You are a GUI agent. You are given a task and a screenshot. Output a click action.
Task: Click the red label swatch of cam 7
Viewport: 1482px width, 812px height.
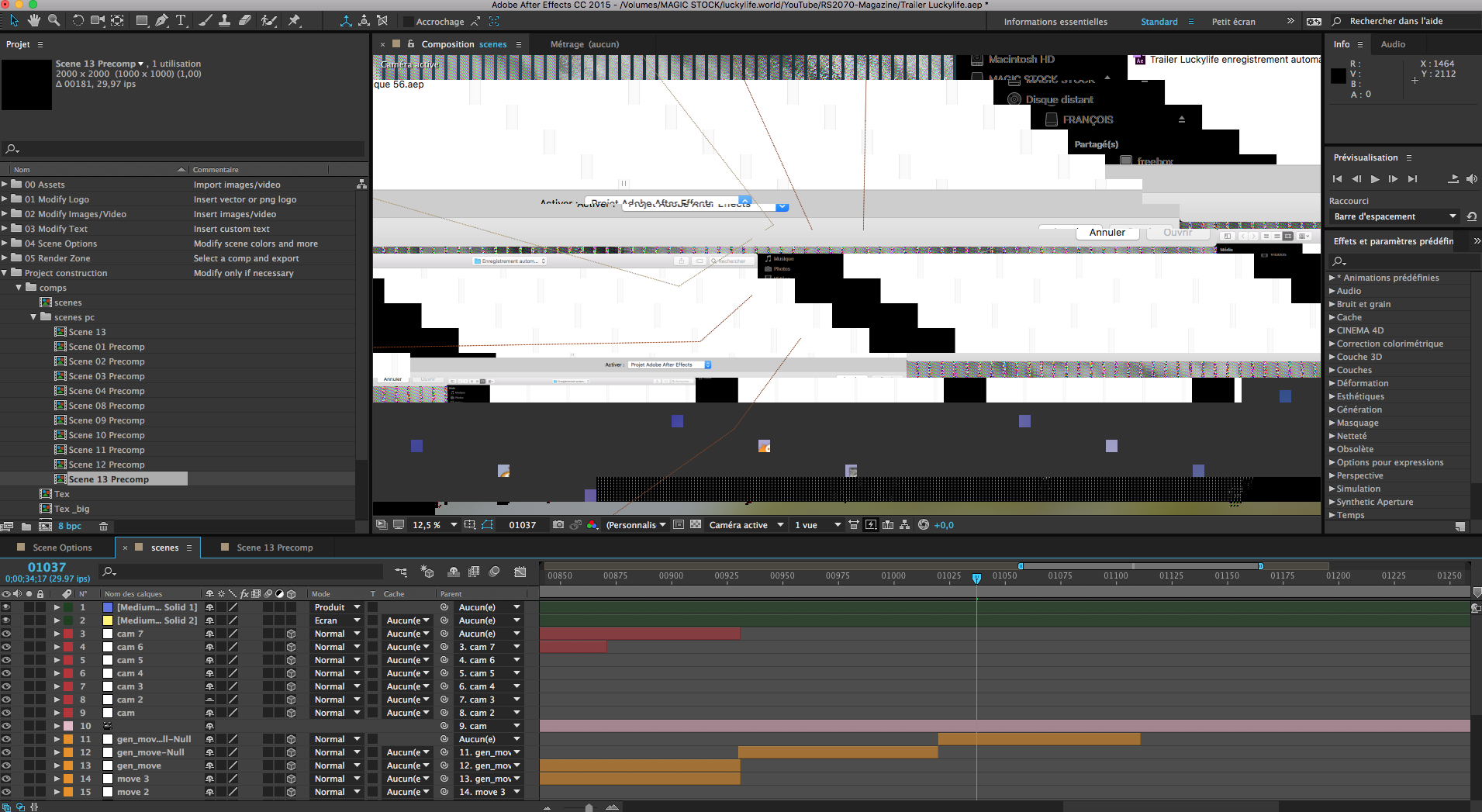click(x=68, y=634)
